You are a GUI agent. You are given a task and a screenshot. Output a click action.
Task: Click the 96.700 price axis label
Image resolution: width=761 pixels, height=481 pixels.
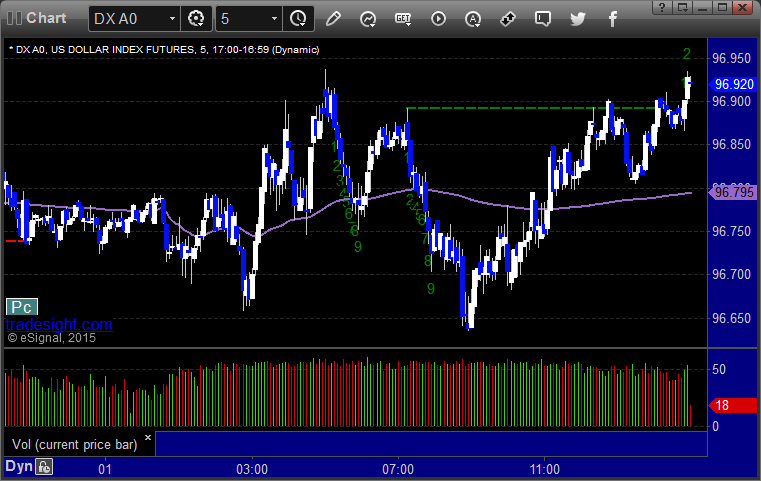(x=731, y=275)
